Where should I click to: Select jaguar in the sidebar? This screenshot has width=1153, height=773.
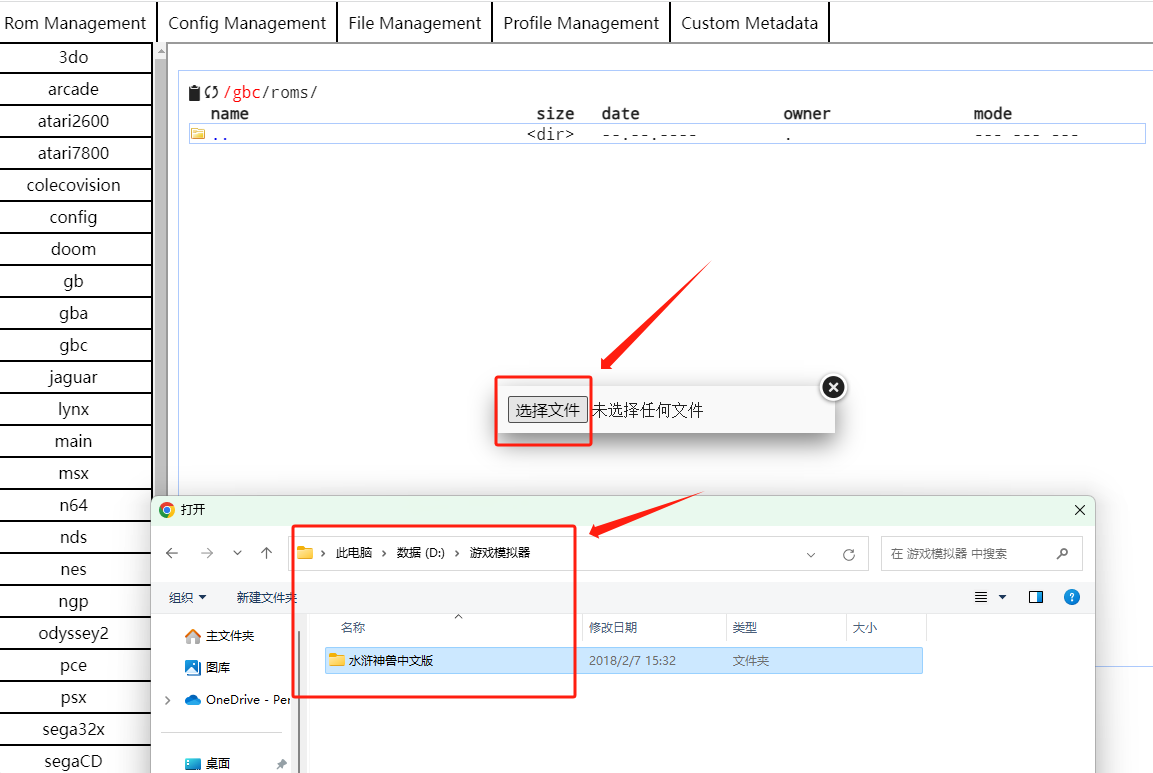(x=74, y=377)
